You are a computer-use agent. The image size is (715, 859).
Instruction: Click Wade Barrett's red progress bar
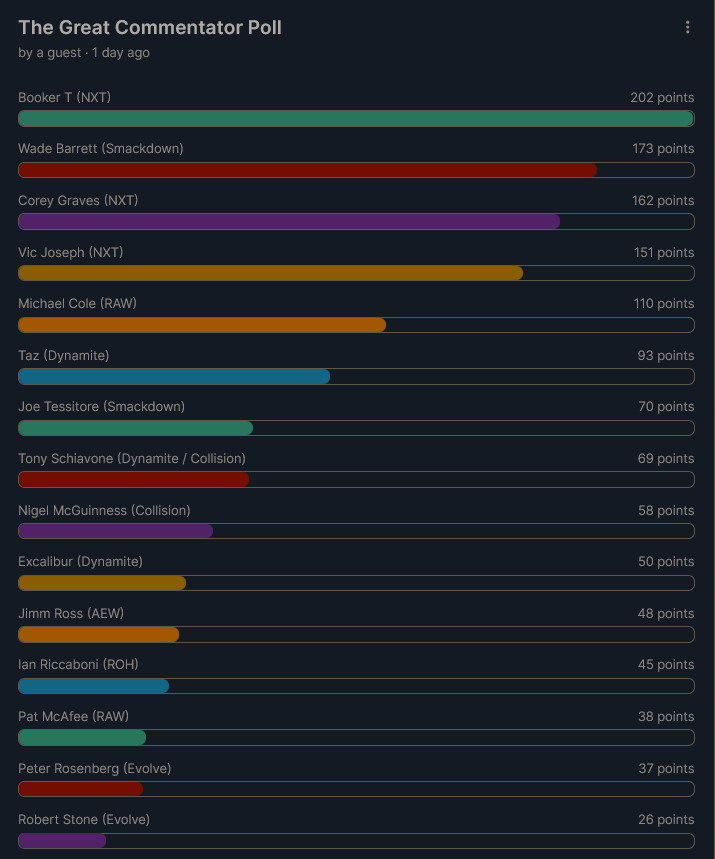click(308, 170)
